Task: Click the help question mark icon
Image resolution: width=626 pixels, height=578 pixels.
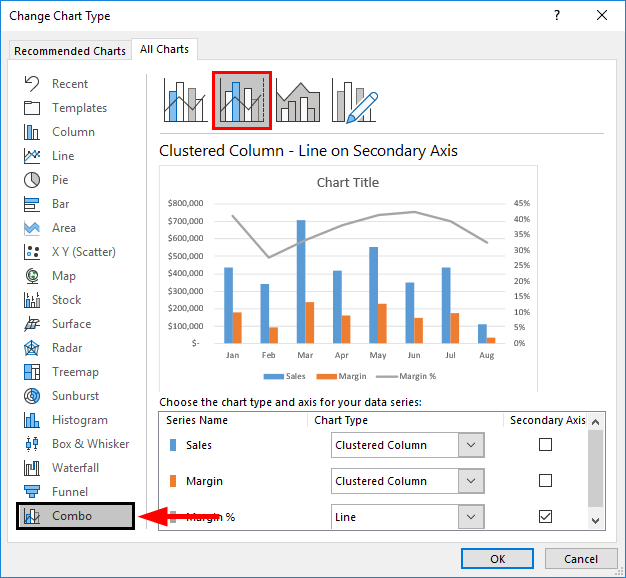Action: point(557,16)
